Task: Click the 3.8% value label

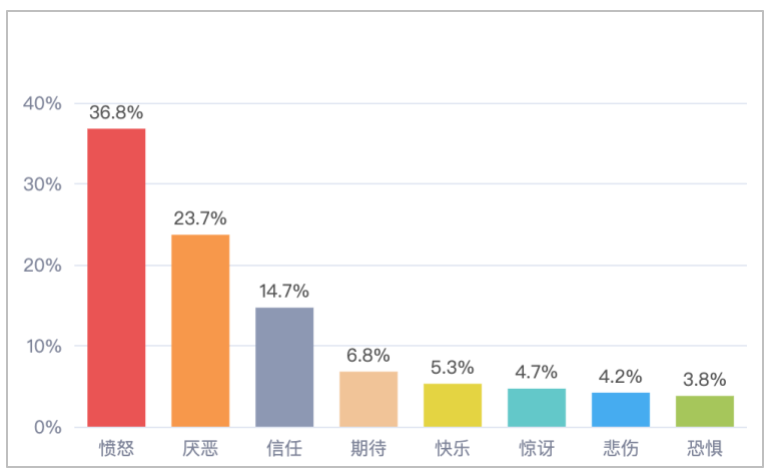Action: click(x=704, y=380)
